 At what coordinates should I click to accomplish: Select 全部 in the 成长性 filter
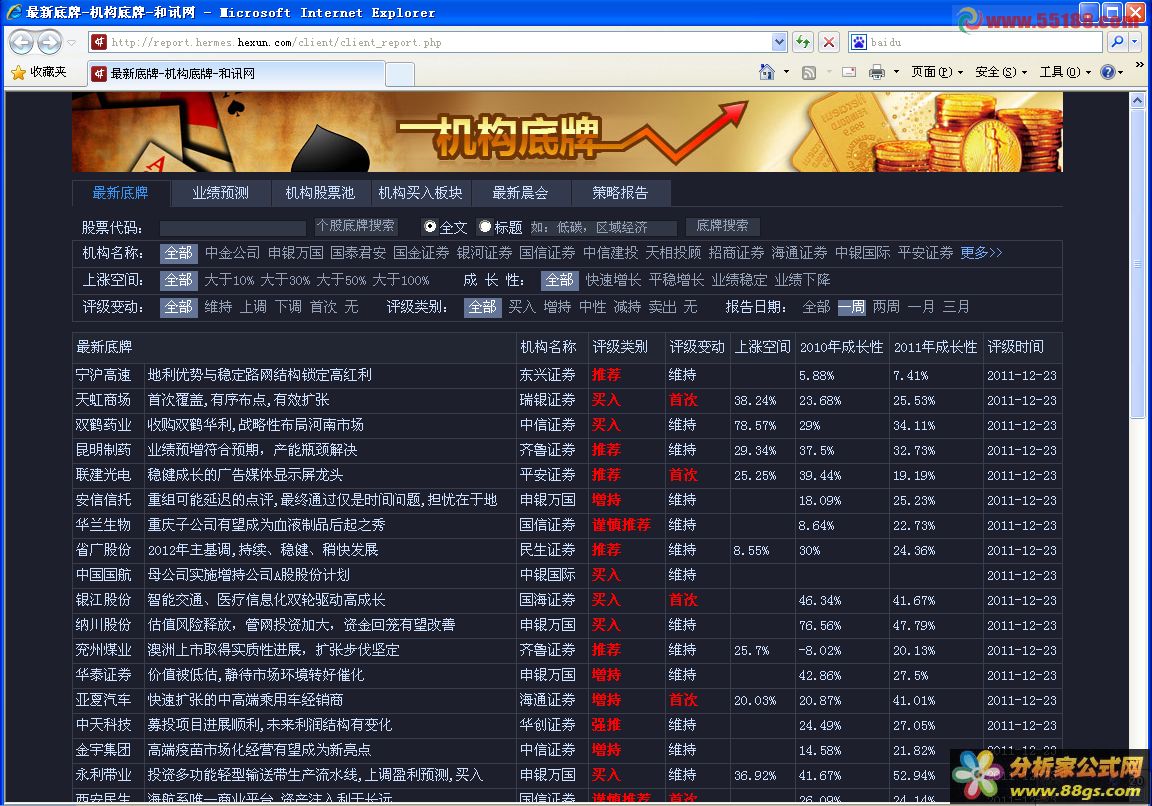click(559, 281)
